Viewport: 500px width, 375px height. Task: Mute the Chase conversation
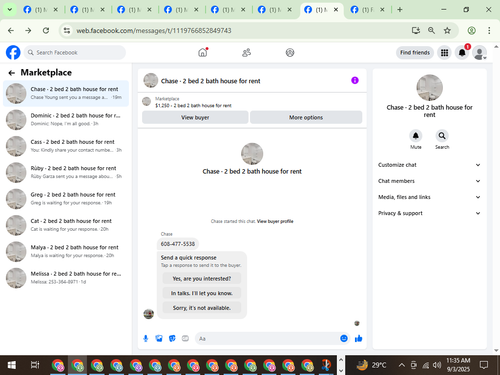(x=416, y=136)
